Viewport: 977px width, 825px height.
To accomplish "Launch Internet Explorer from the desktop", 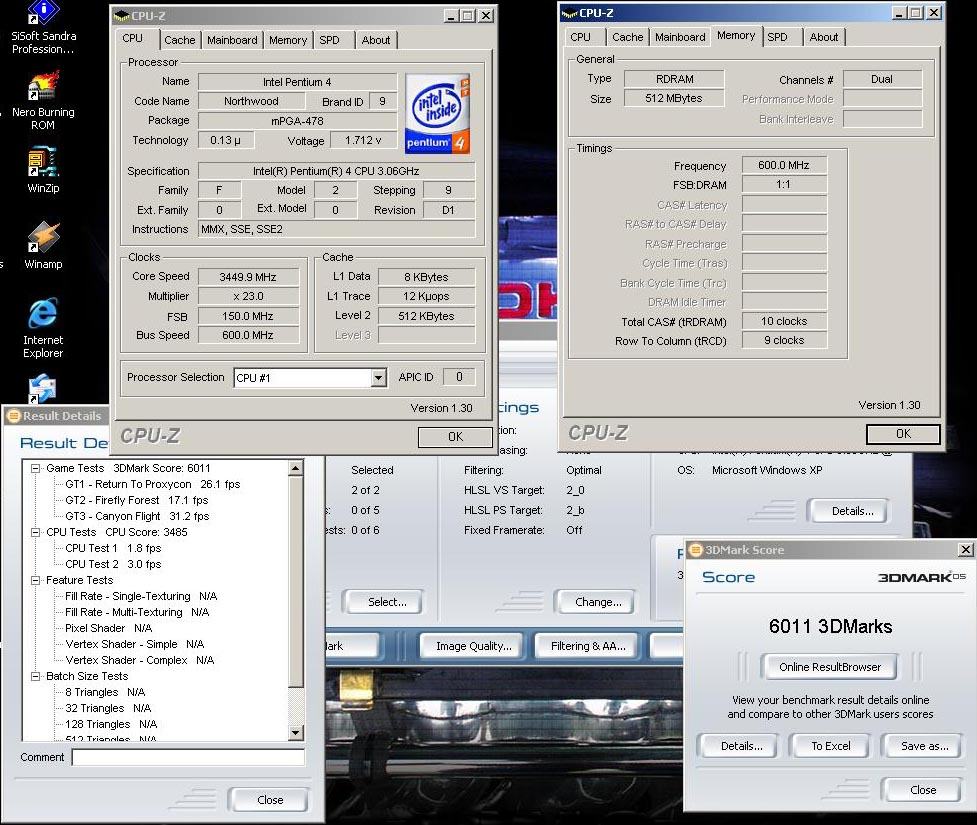I will pyautogui.click(x=43, y=314).
